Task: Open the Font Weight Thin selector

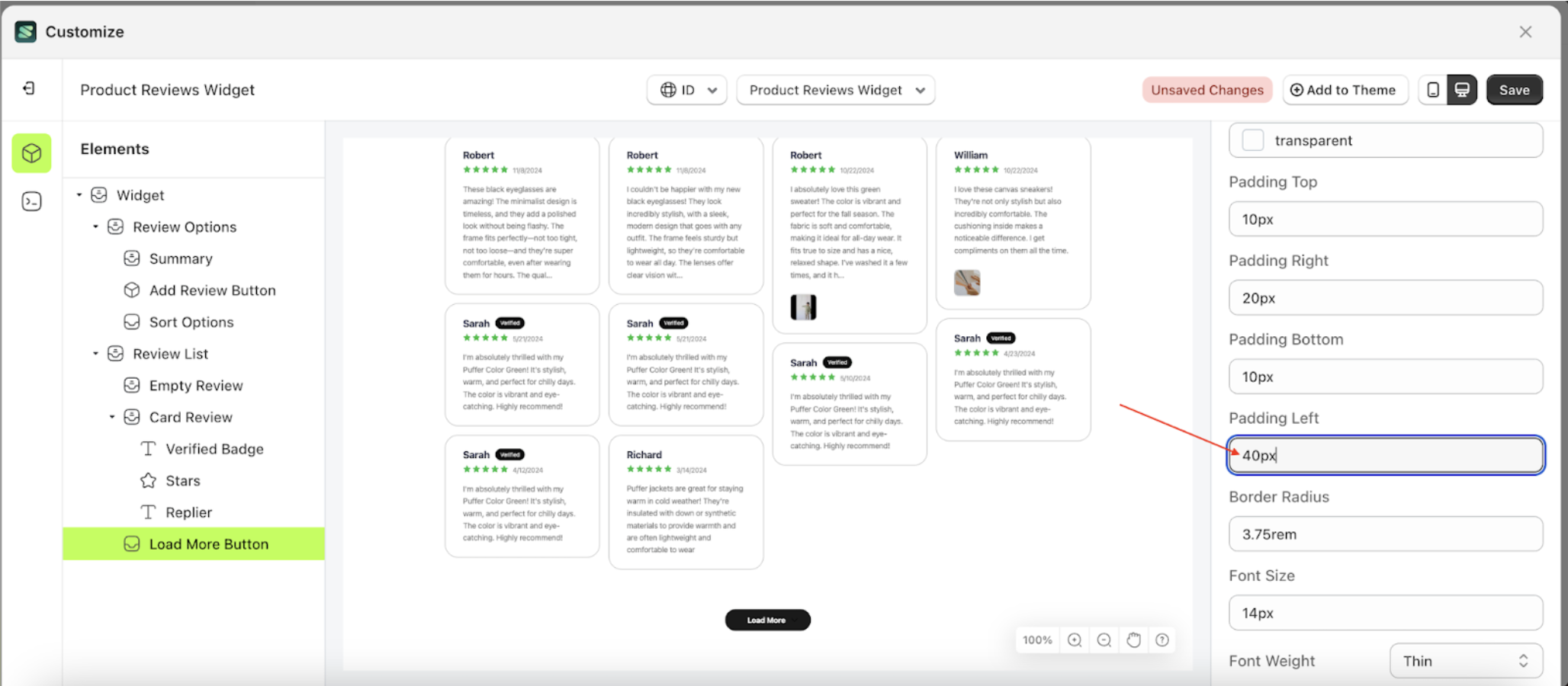Action: pyautogui.click(x=1465, y=660)
